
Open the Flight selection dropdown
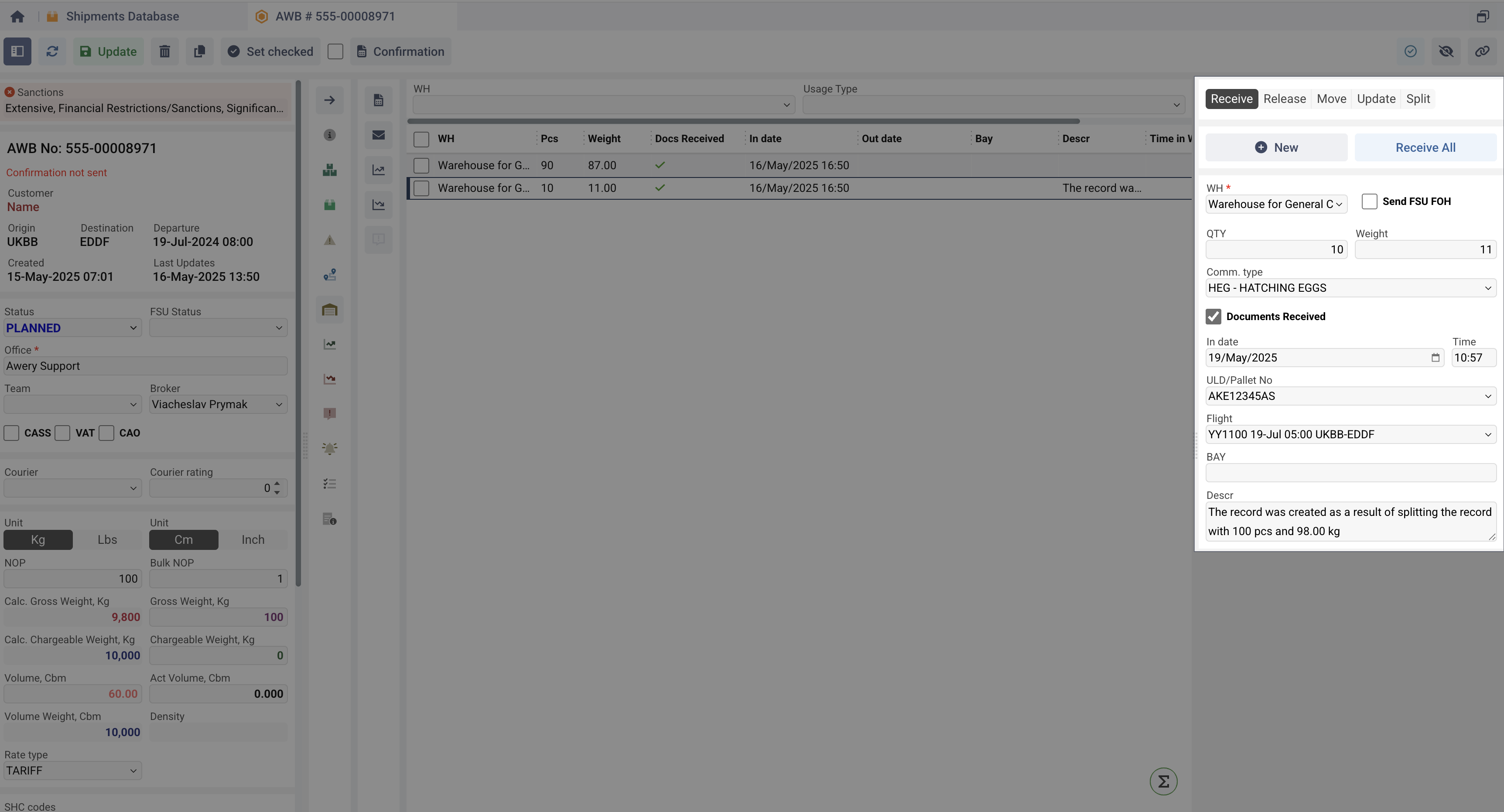coord(1350,434)
